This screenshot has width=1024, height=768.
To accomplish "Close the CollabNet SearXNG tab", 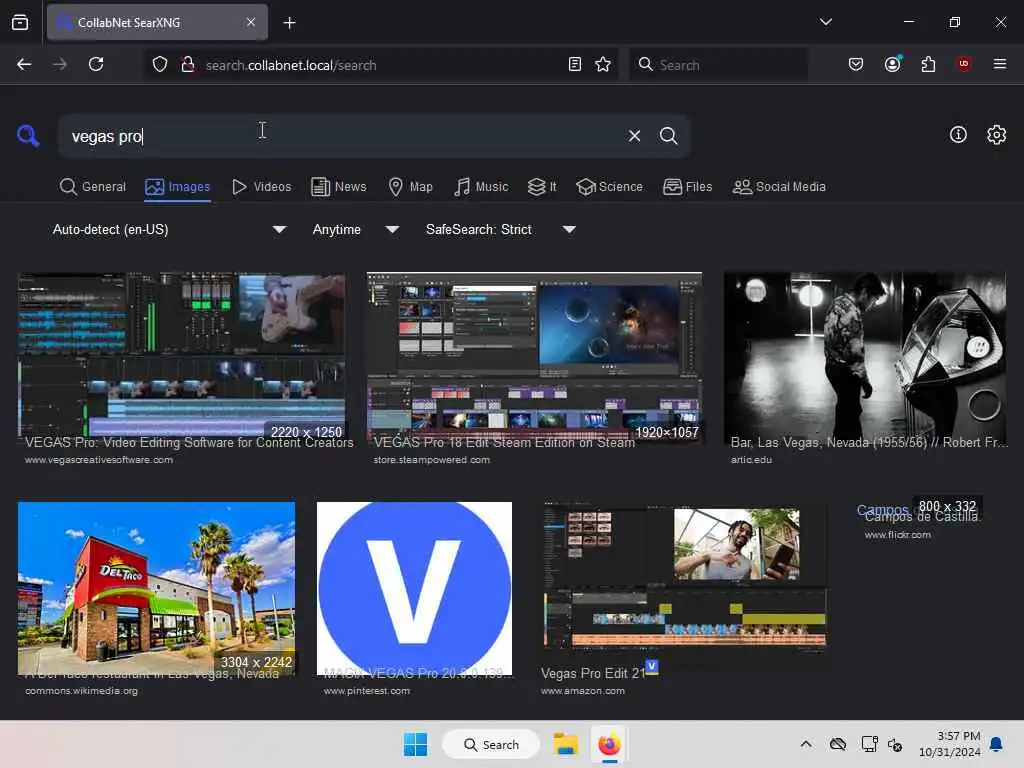I will [x=251, y=22].
